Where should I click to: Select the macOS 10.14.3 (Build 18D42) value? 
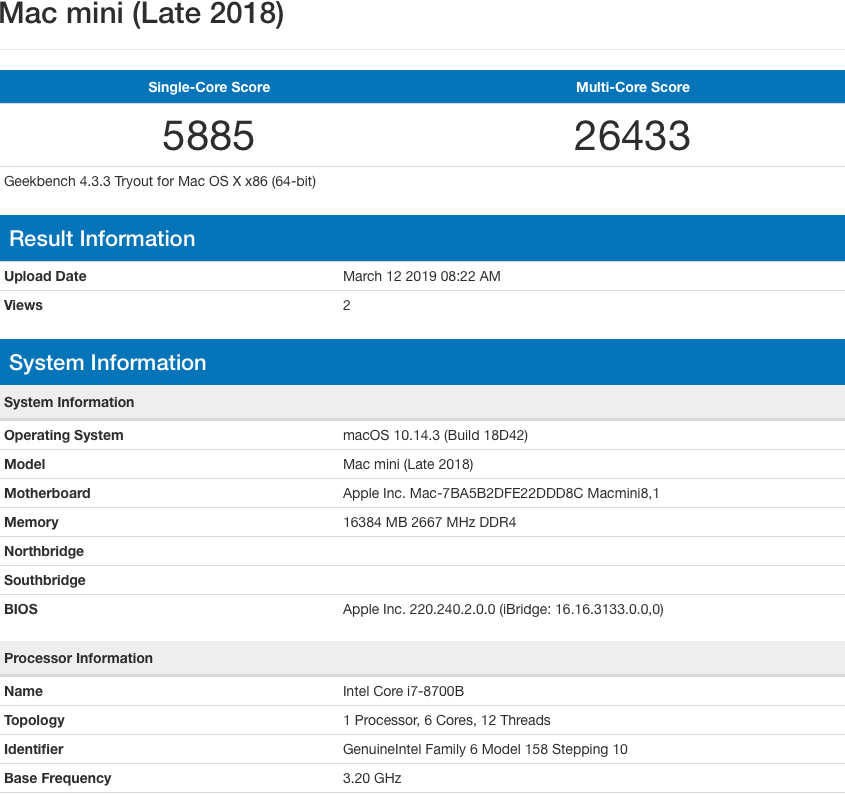[x=435, y=436]
